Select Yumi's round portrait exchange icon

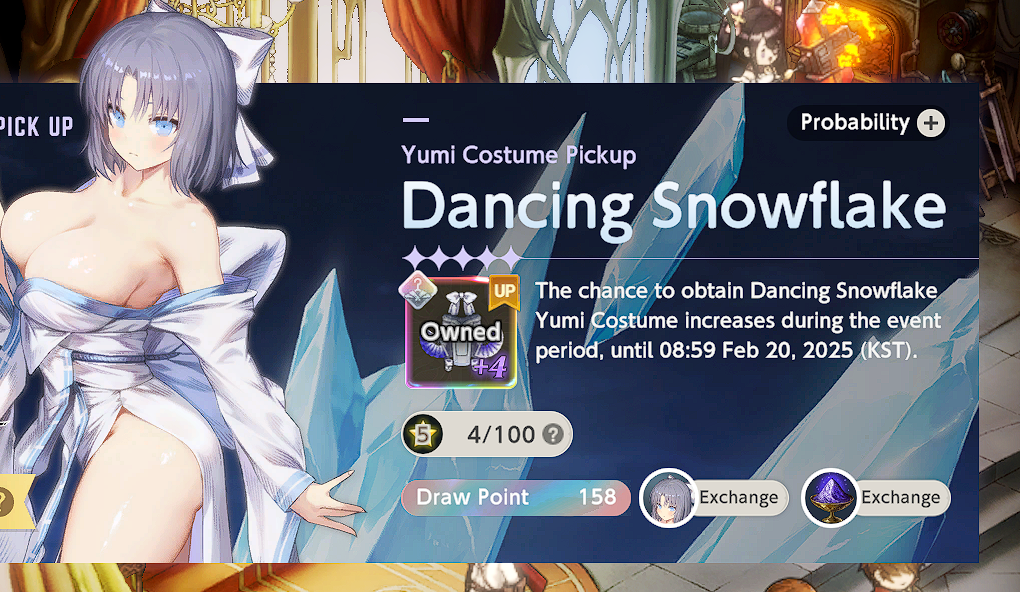[667, 498]
